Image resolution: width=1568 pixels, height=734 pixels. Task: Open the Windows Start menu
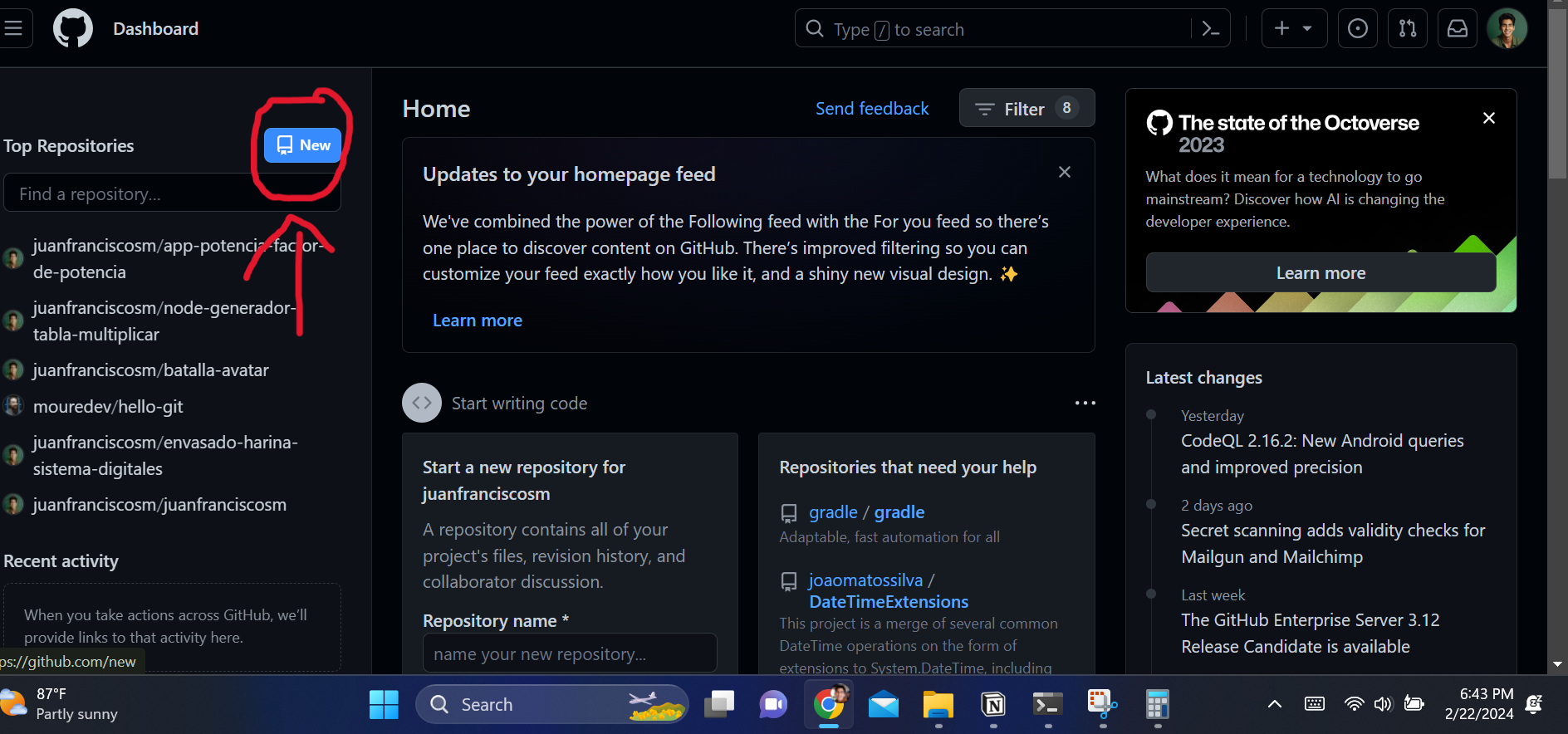384,705
